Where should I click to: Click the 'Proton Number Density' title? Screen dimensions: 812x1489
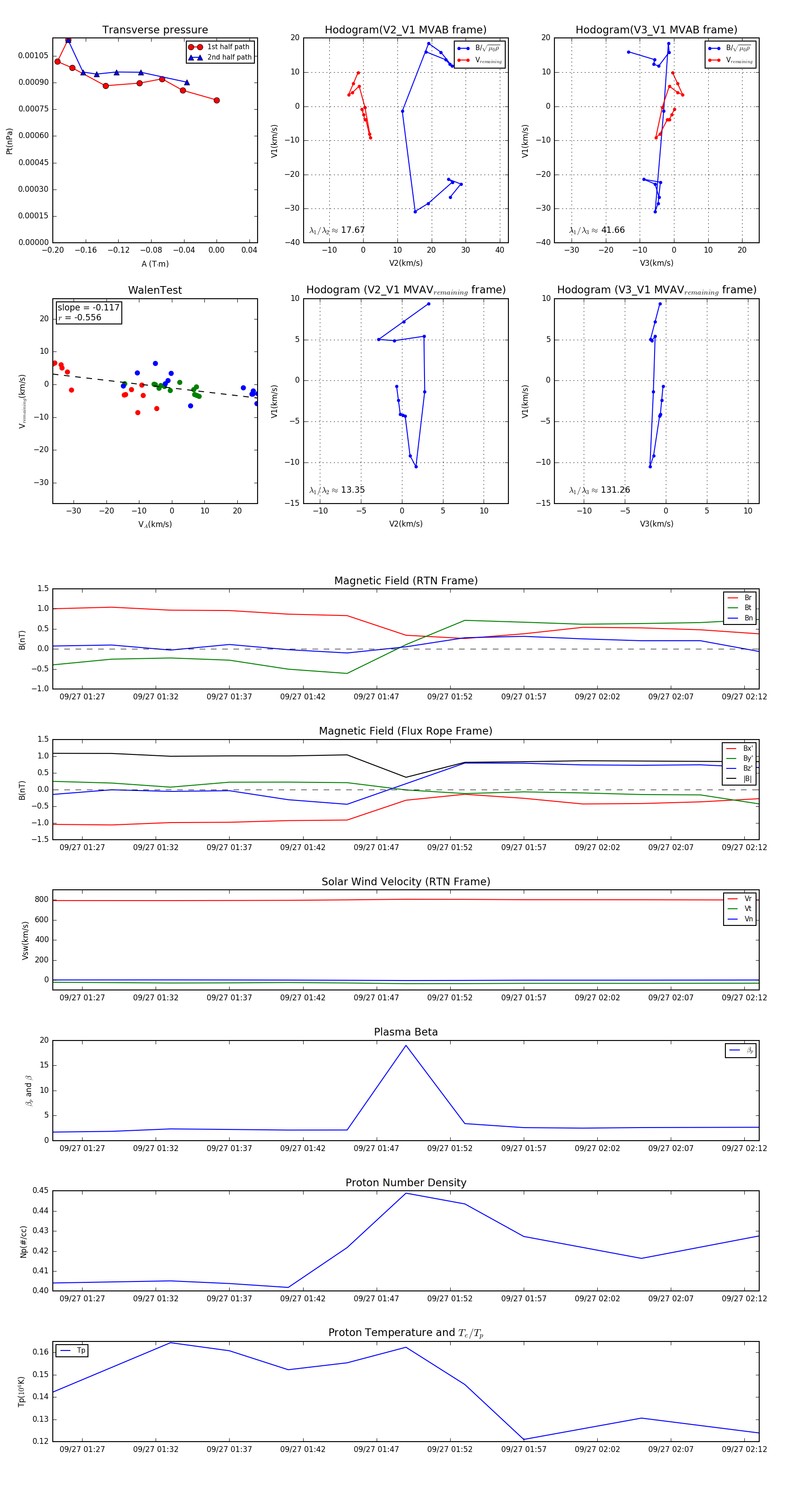406,1183
